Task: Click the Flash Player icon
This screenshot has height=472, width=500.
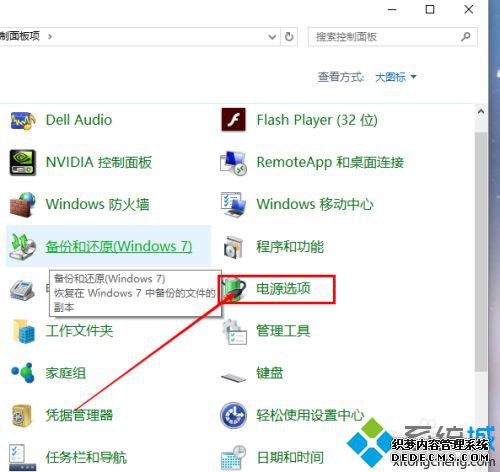Action: point(233,120)
